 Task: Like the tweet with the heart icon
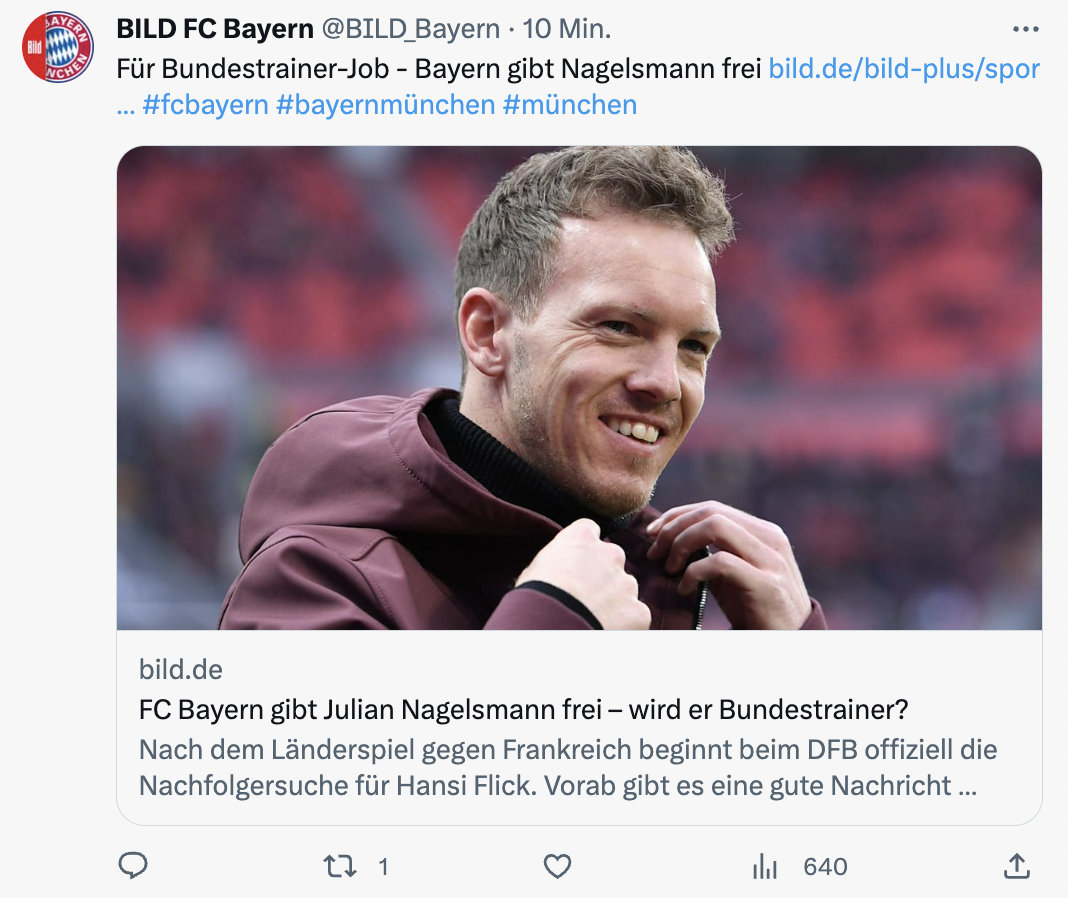click(557, 866)
